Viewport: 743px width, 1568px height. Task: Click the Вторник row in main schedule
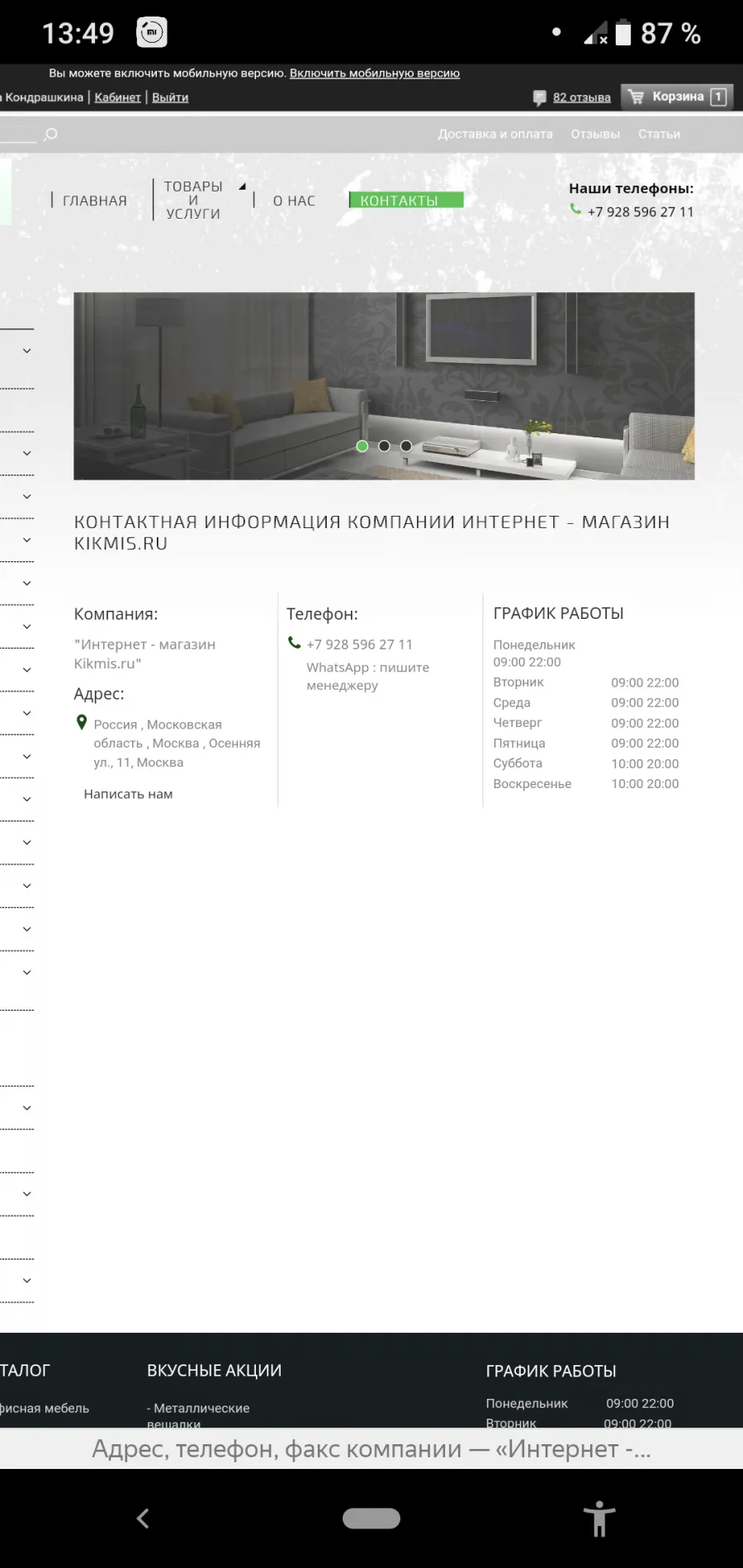tap(586, 682)
